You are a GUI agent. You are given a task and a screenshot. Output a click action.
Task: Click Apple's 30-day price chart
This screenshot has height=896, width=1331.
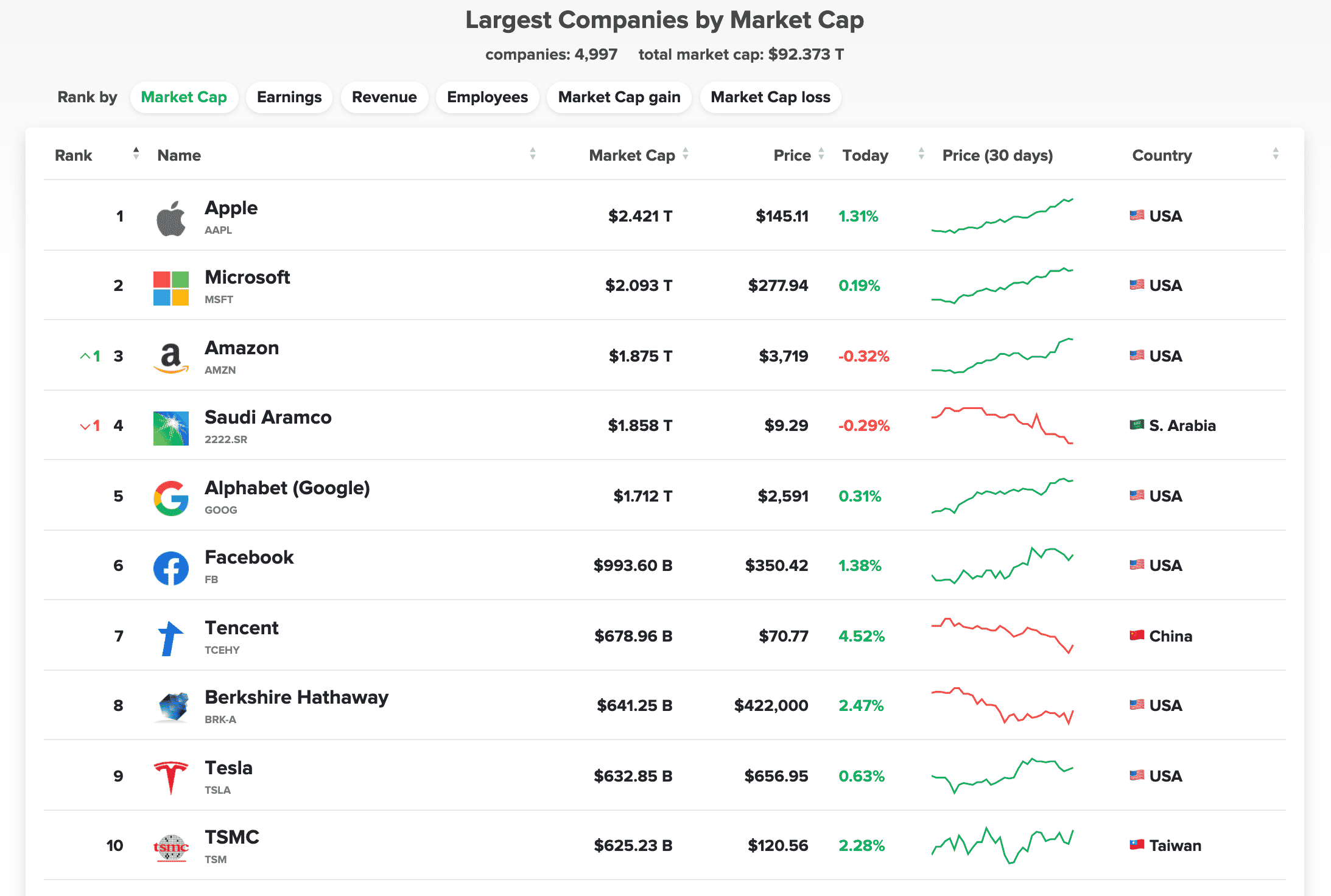pyautogui.click(x=1002, y=216)
